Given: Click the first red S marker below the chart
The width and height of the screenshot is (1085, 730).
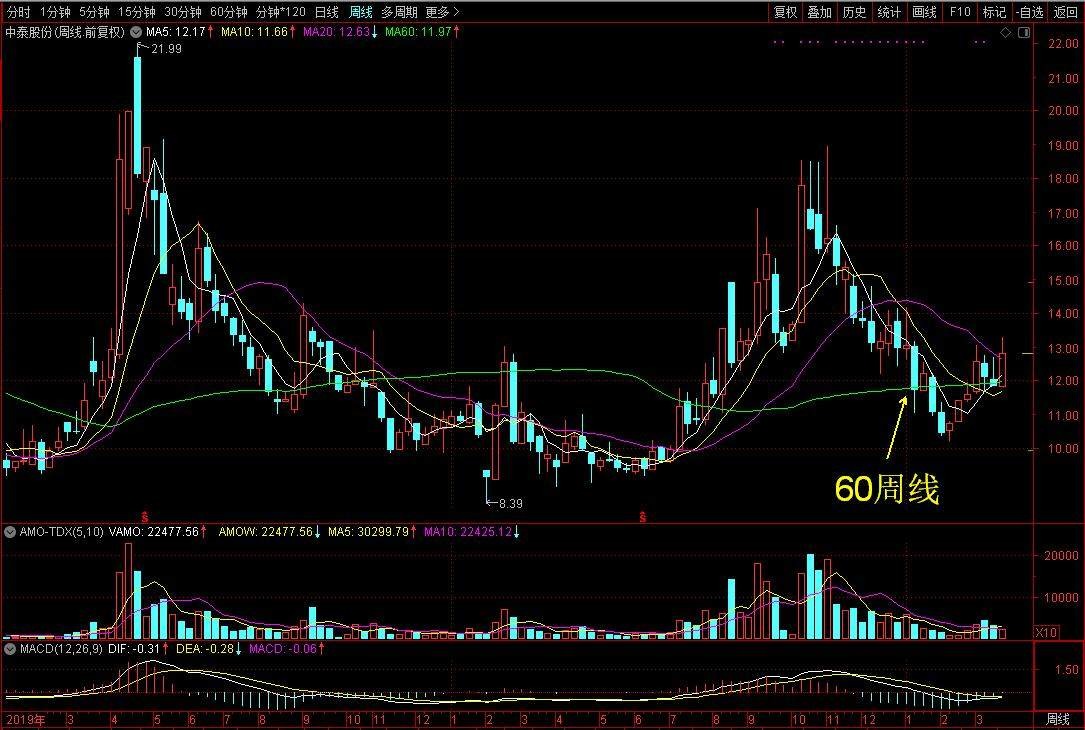Looking at the screenshot, I should point(145,516).
